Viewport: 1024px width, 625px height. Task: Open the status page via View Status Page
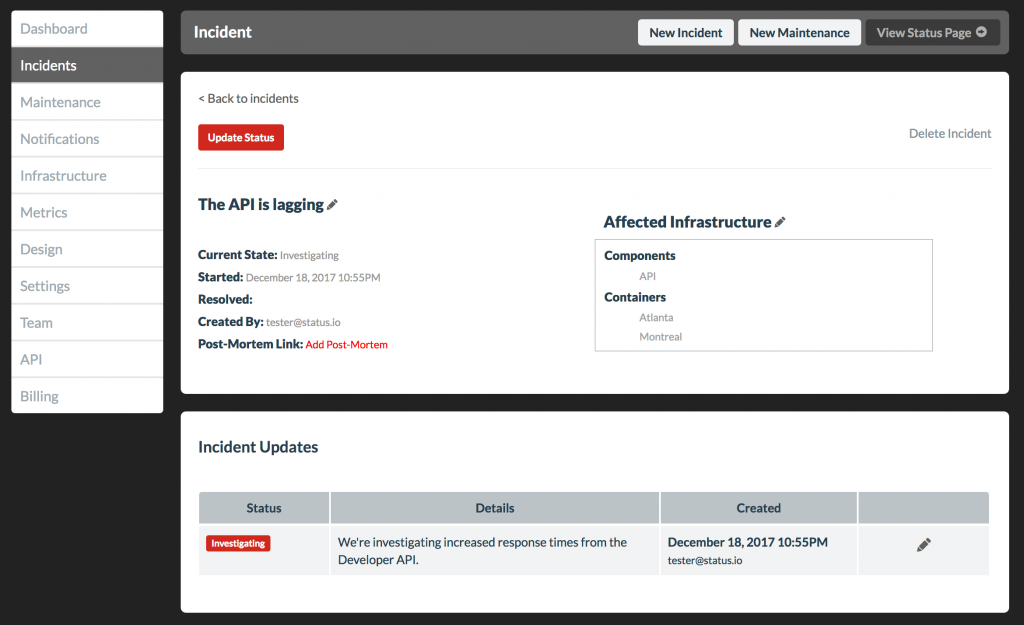[x=923, y=31]
